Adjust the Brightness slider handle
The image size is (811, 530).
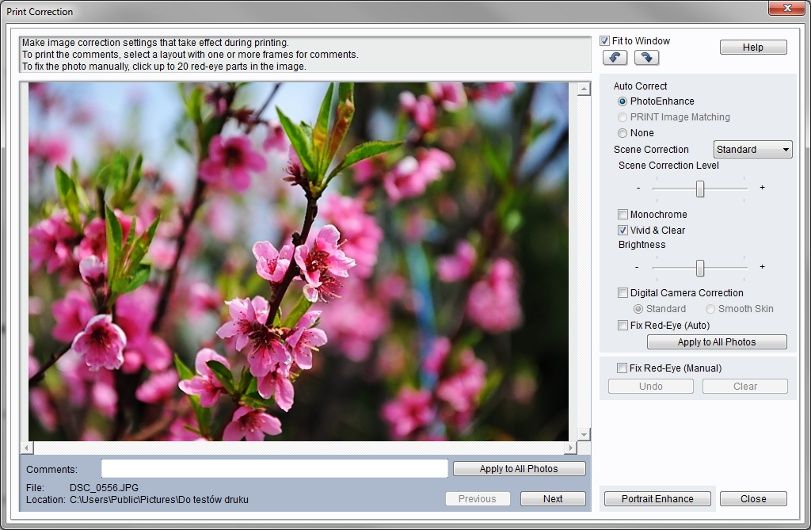[x=700, y=268]
